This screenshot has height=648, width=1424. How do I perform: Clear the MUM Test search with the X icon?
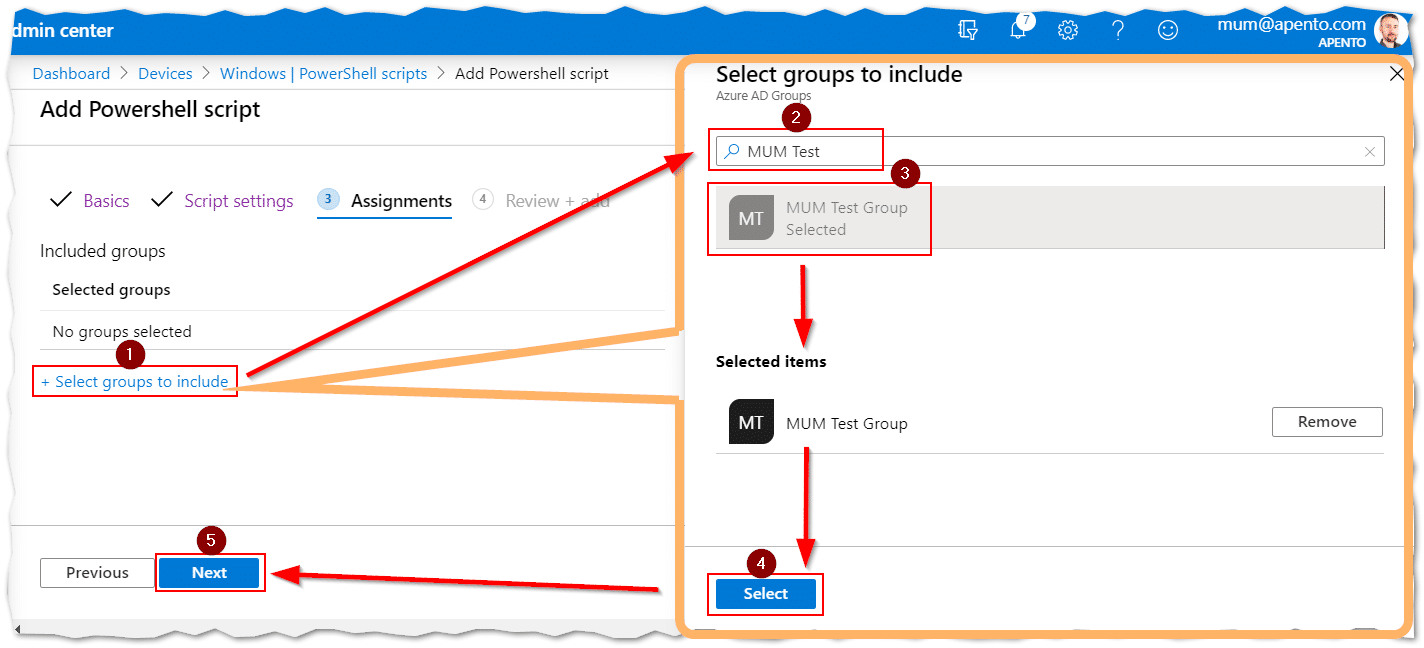click(x=1369, y=150)
